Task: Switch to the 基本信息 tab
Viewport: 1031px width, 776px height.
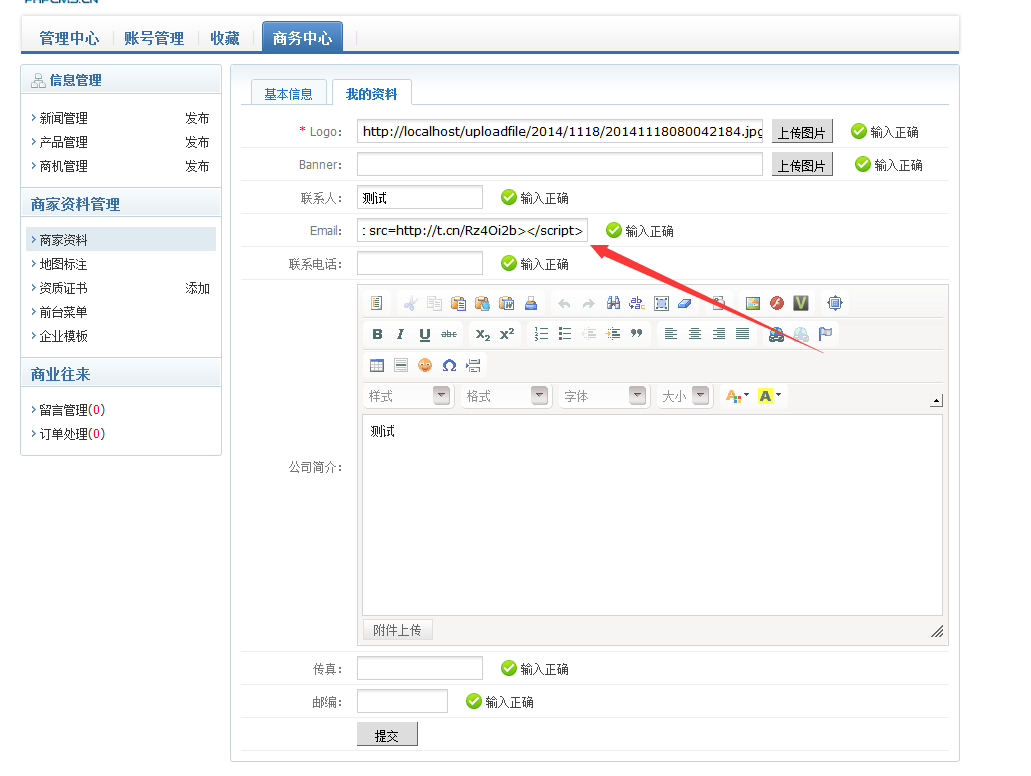Action: (289, 94)
